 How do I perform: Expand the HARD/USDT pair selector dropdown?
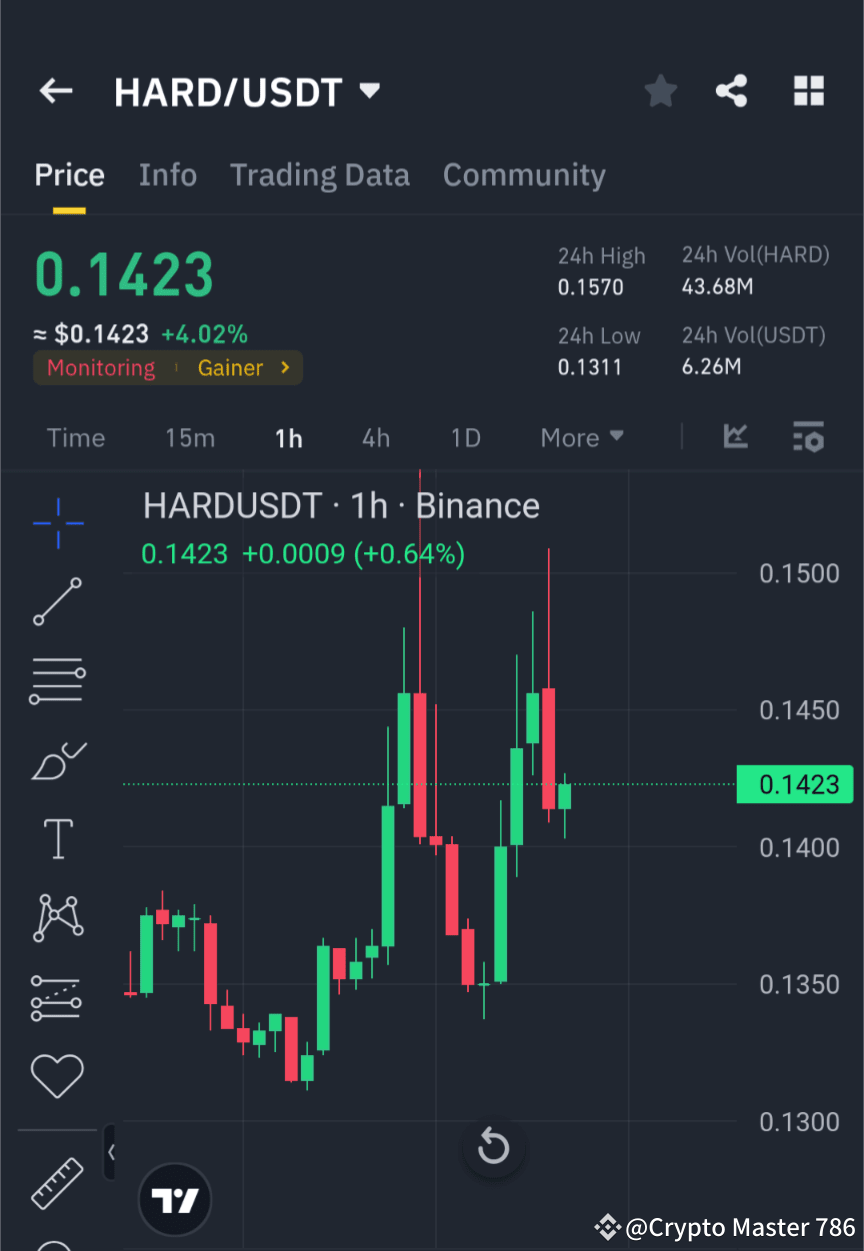click(368, 91)
